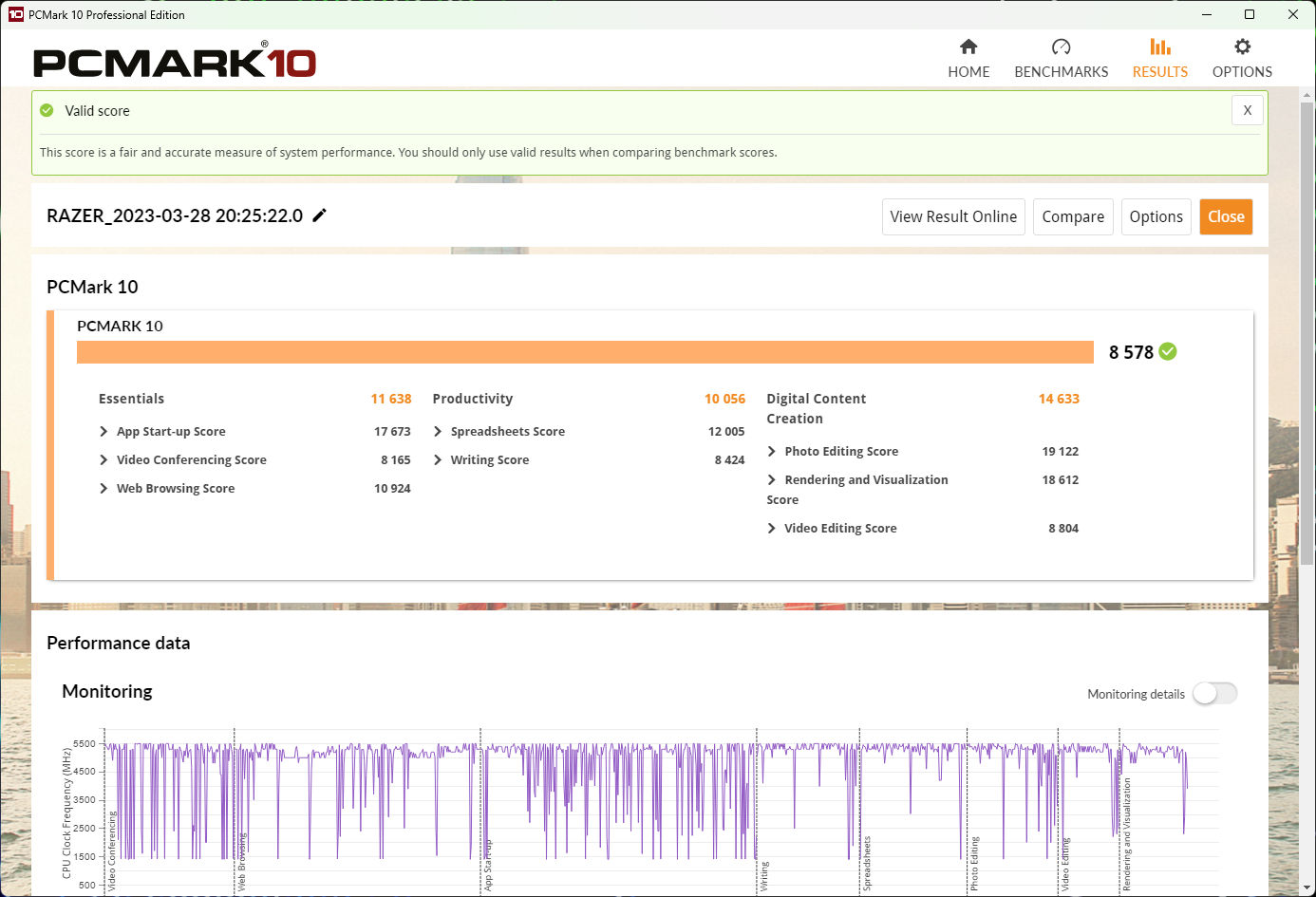Click the Results bar chart icon
The image size is (1316, 897).
1160,47
